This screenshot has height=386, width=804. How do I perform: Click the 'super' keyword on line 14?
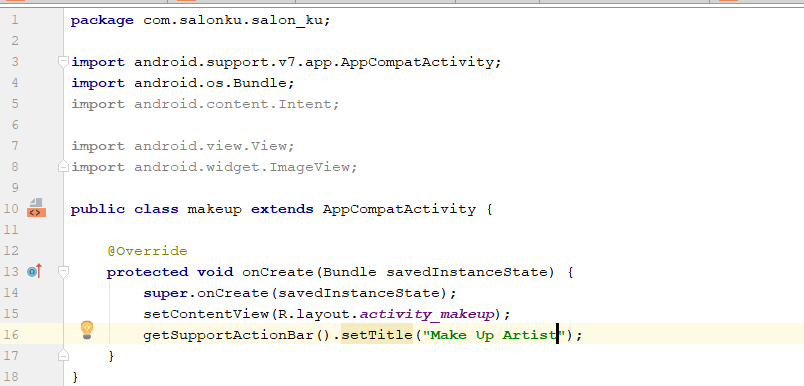165,293
